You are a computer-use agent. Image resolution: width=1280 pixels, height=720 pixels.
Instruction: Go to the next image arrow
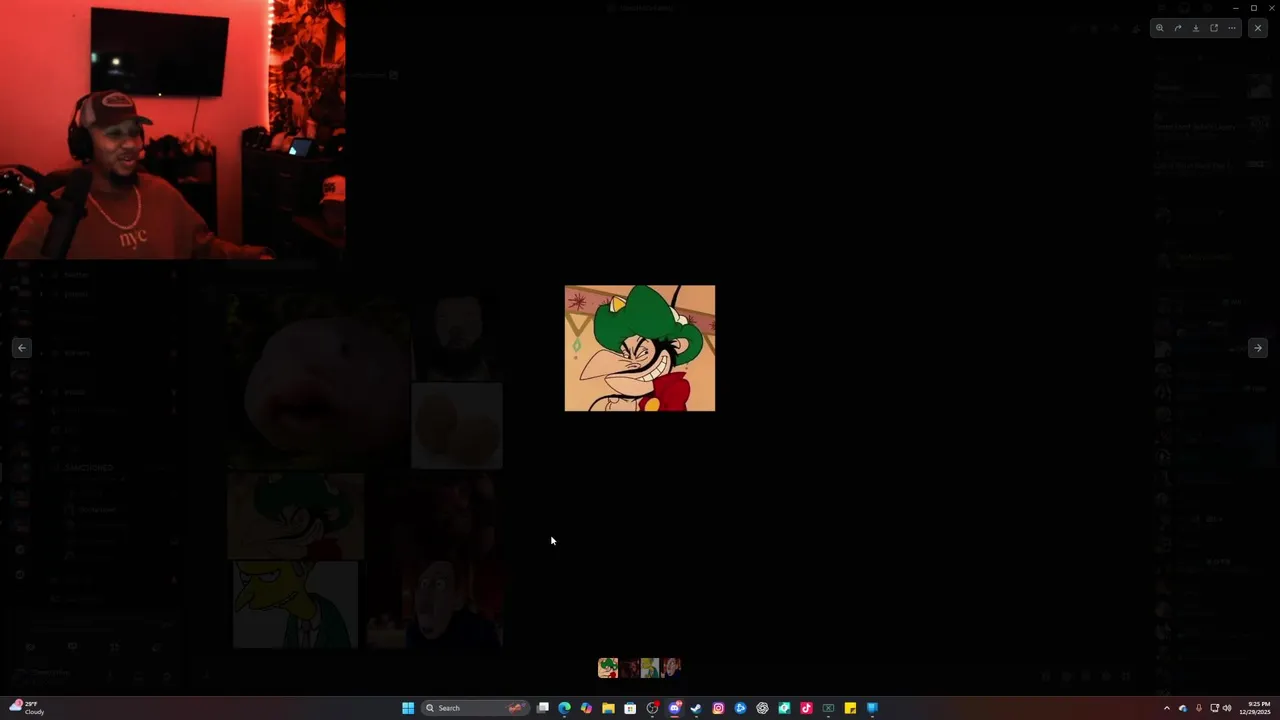pos(1258,348)
